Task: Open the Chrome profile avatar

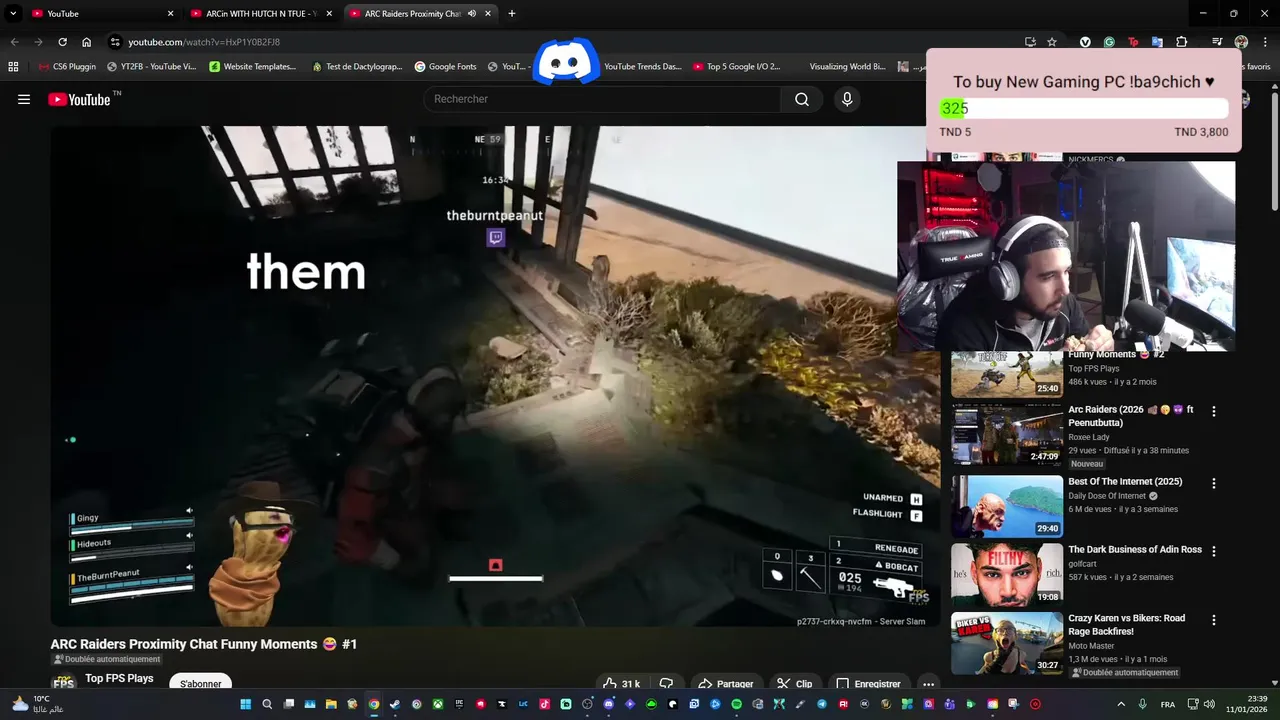Action: [x=1241, y=42]
